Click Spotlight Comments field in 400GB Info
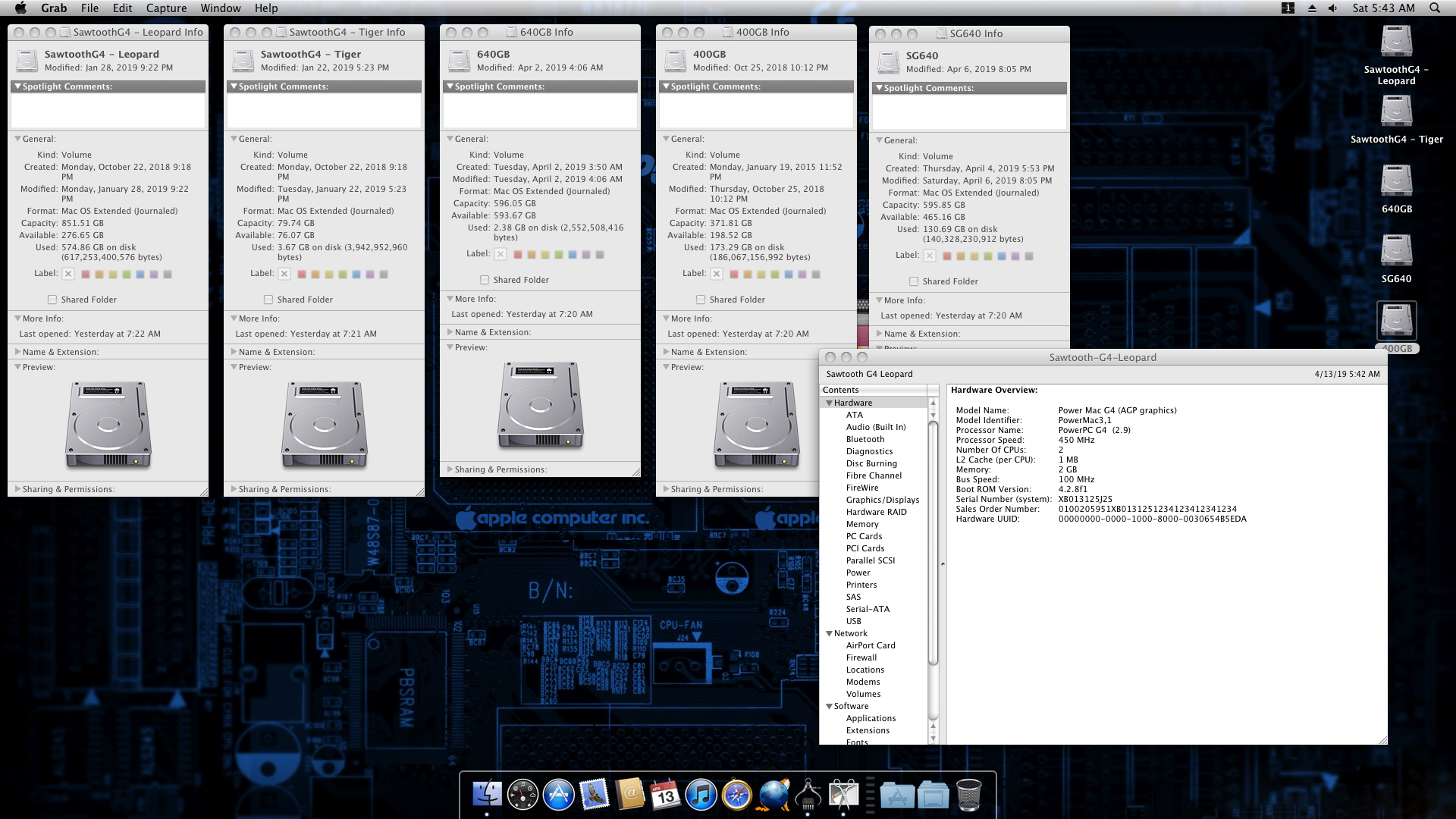1456x819 pixels. coord(756,111)
